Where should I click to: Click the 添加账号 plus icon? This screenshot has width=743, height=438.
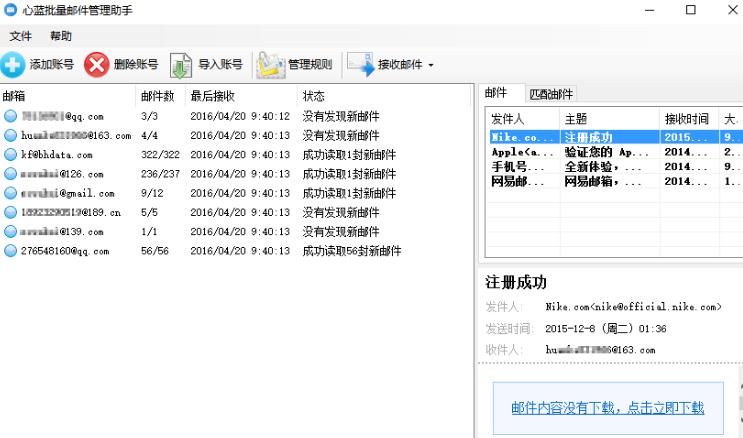[13, 65]
